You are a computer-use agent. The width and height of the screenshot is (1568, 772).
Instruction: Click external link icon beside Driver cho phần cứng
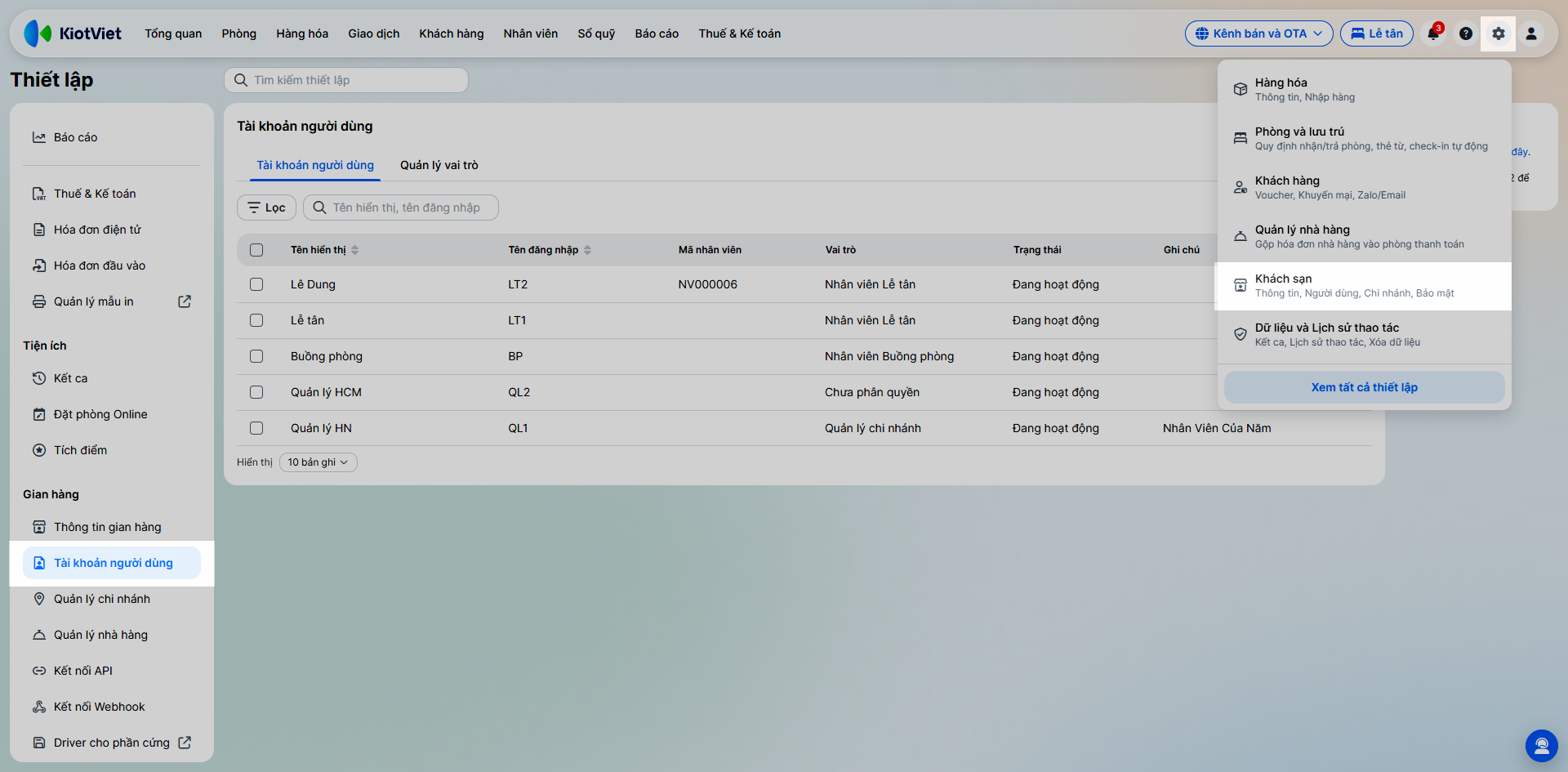click(185, 743)
